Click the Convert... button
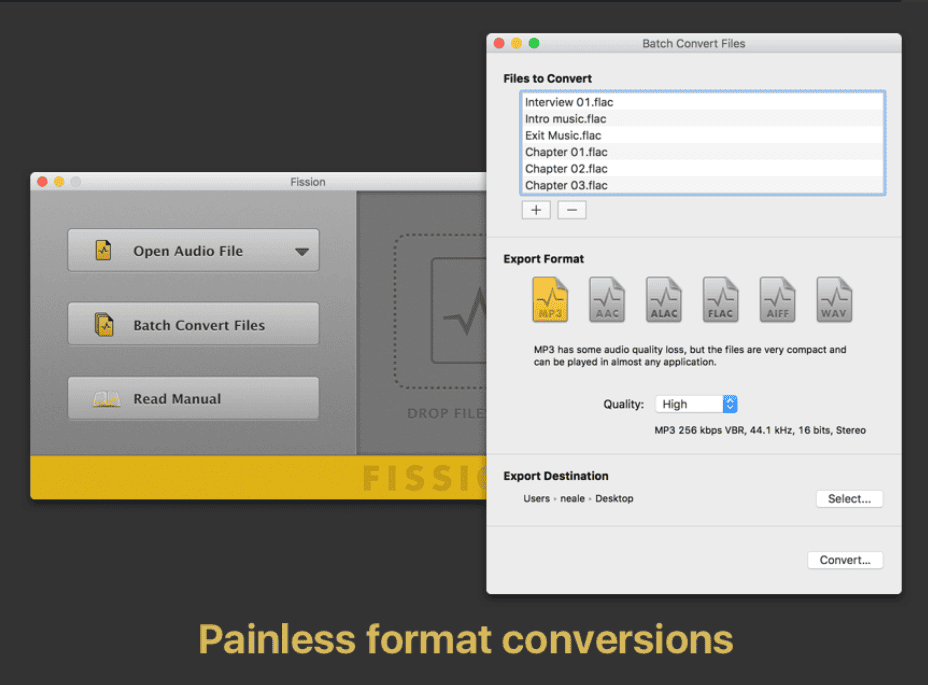This screenshot has width=928, height=685. coord(845,559)
